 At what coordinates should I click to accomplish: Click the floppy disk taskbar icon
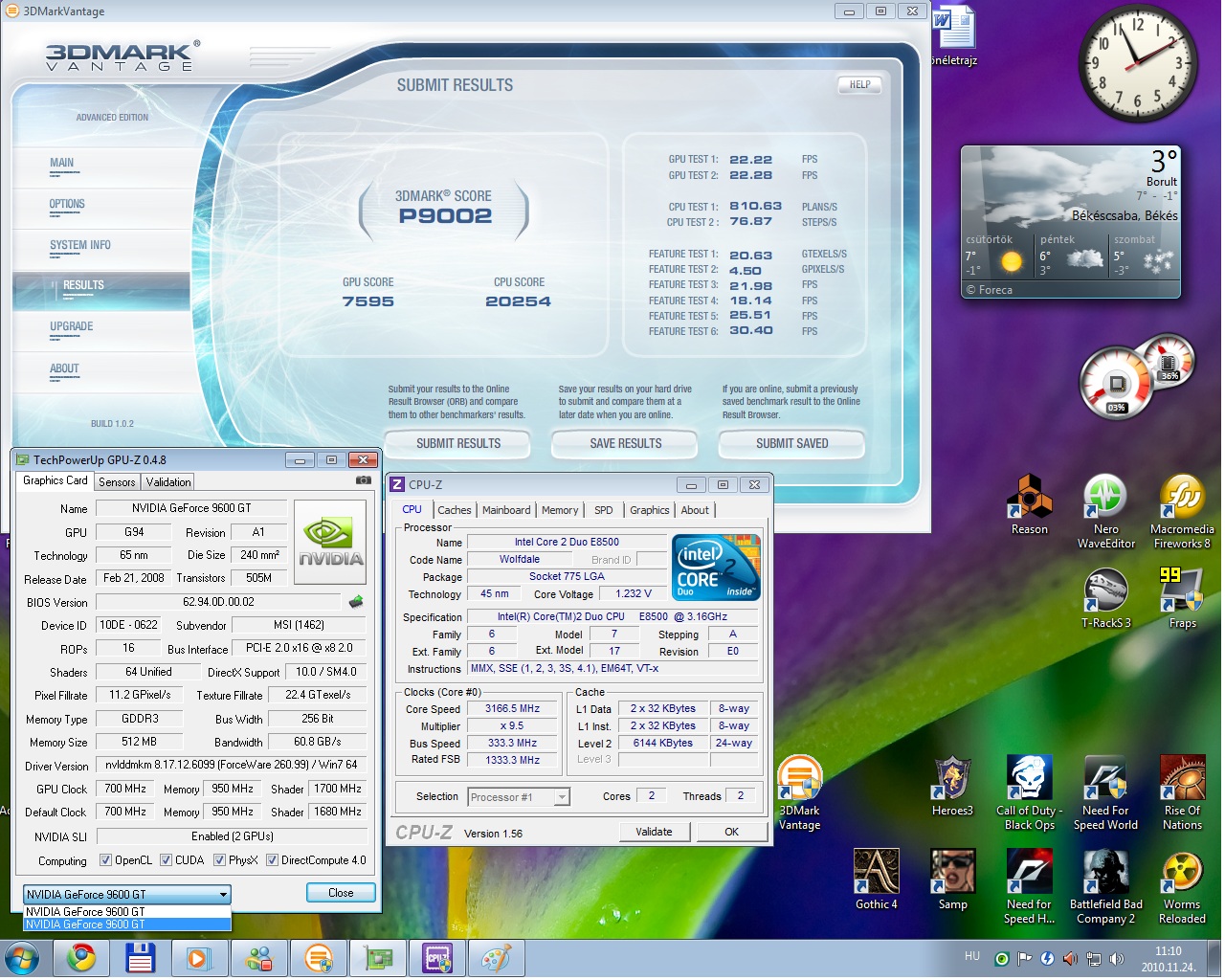[140, 958]
